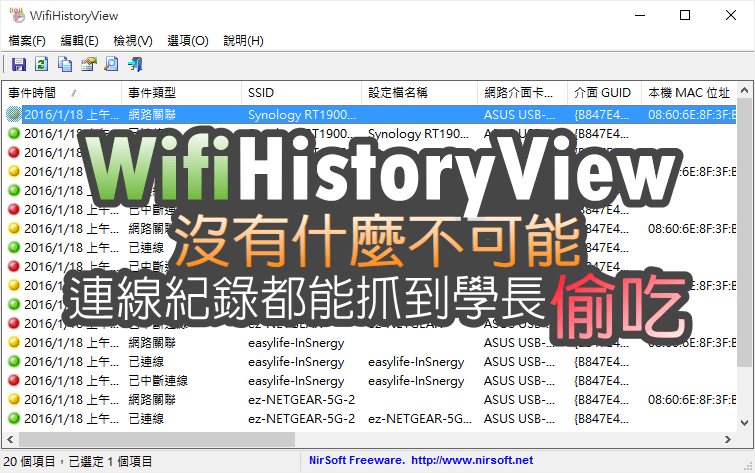Screen dimensions: 755x473
Task: Sort by the 設定檔名稱 column header
Action: tap(419, 92)
